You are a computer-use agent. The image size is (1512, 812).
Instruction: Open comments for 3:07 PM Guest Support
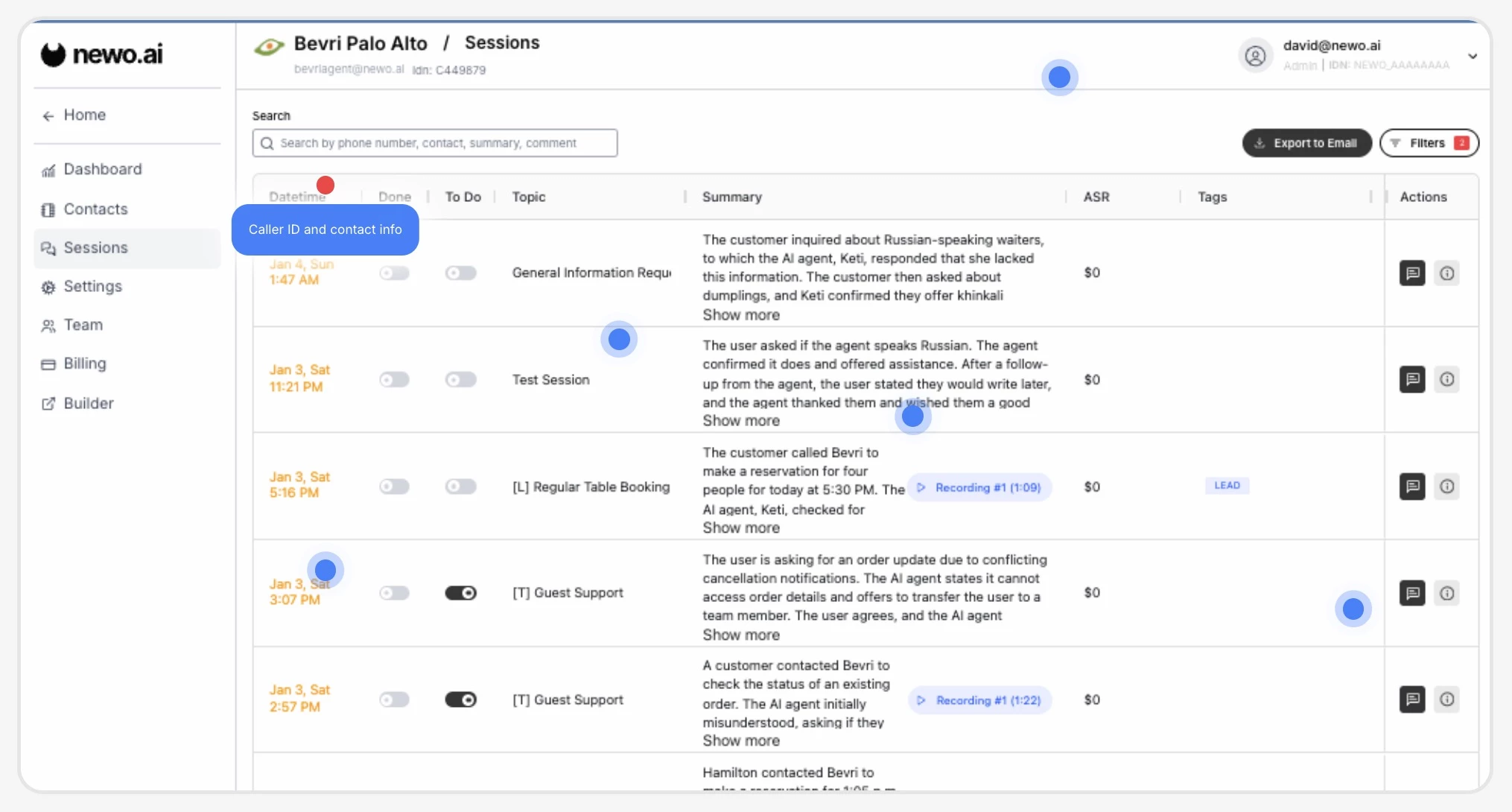[1412, 593]
